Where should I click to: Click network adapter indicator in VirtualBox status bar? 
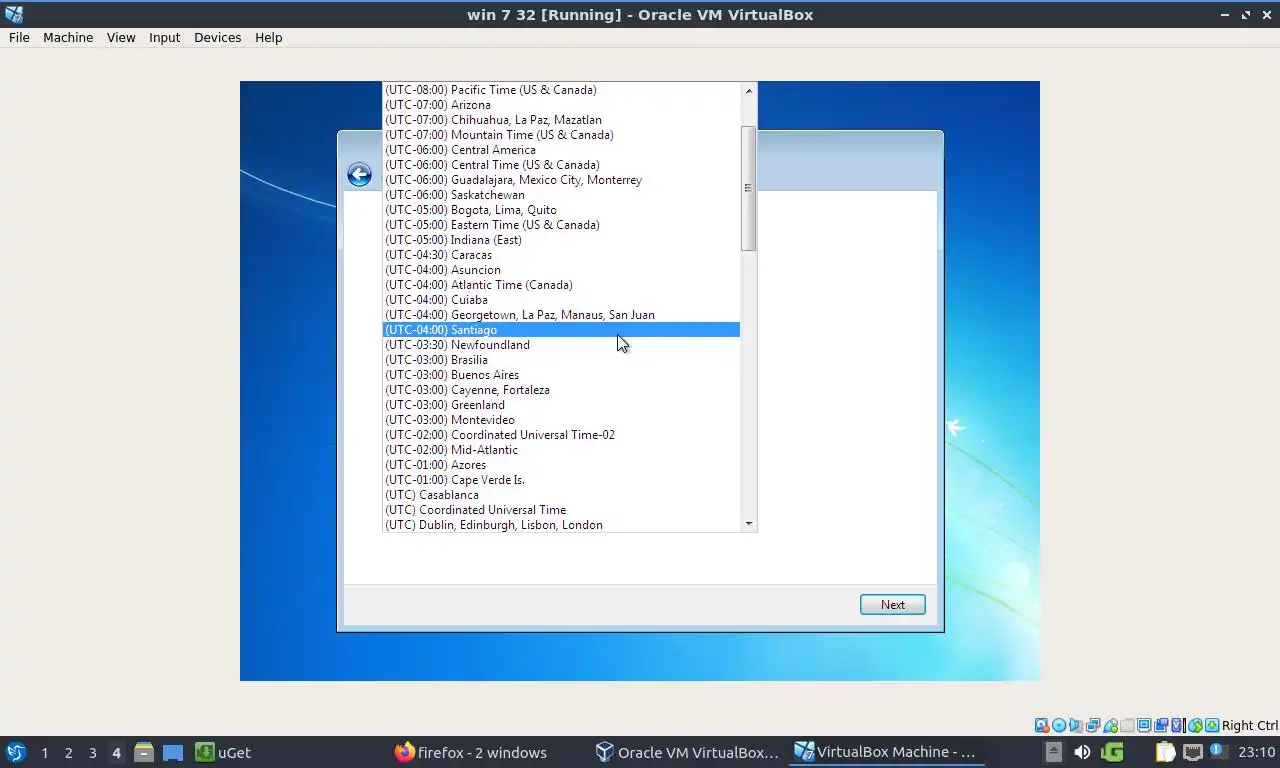pyautogui.click(x=1093, y=725)
